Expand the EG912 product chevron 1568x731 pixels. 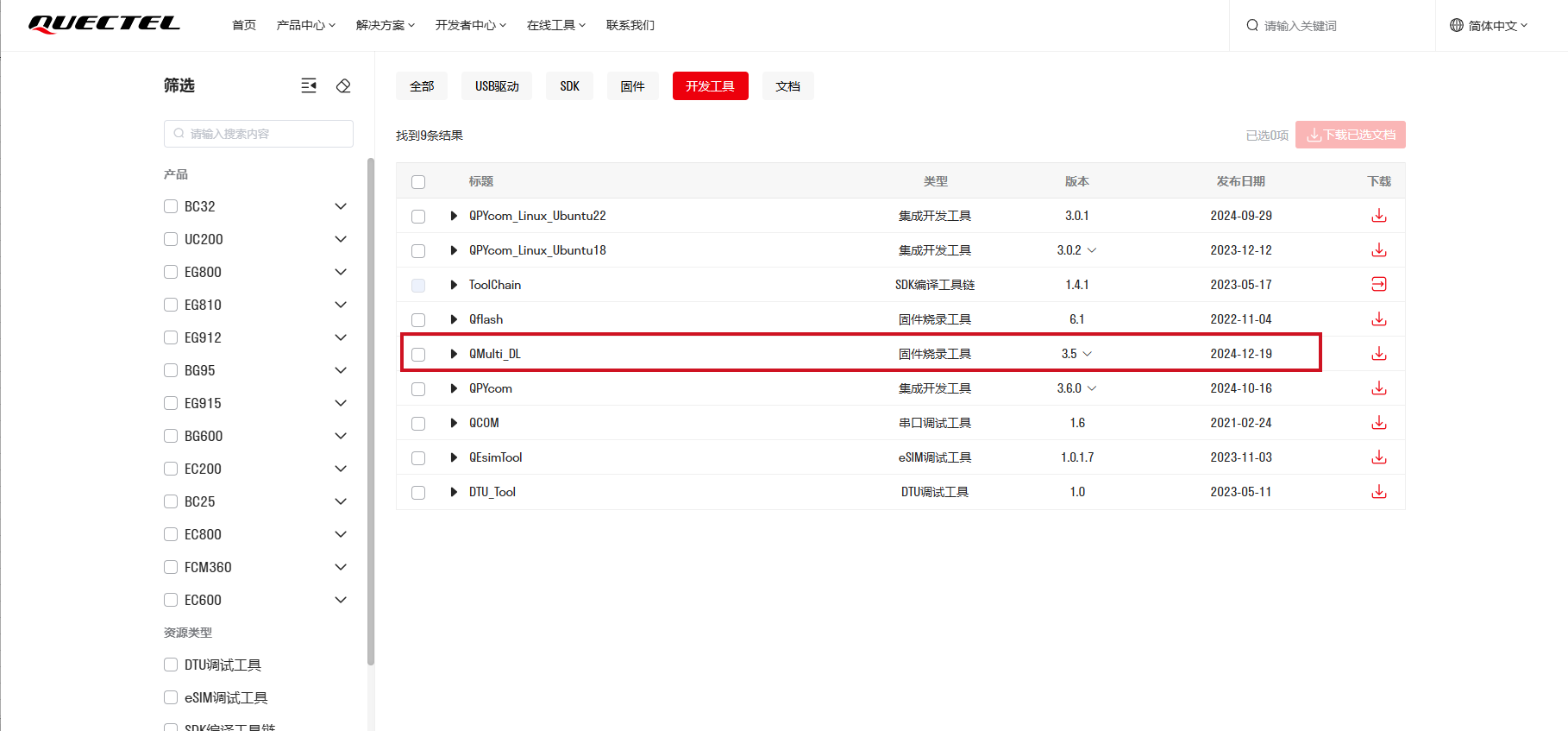341,337
